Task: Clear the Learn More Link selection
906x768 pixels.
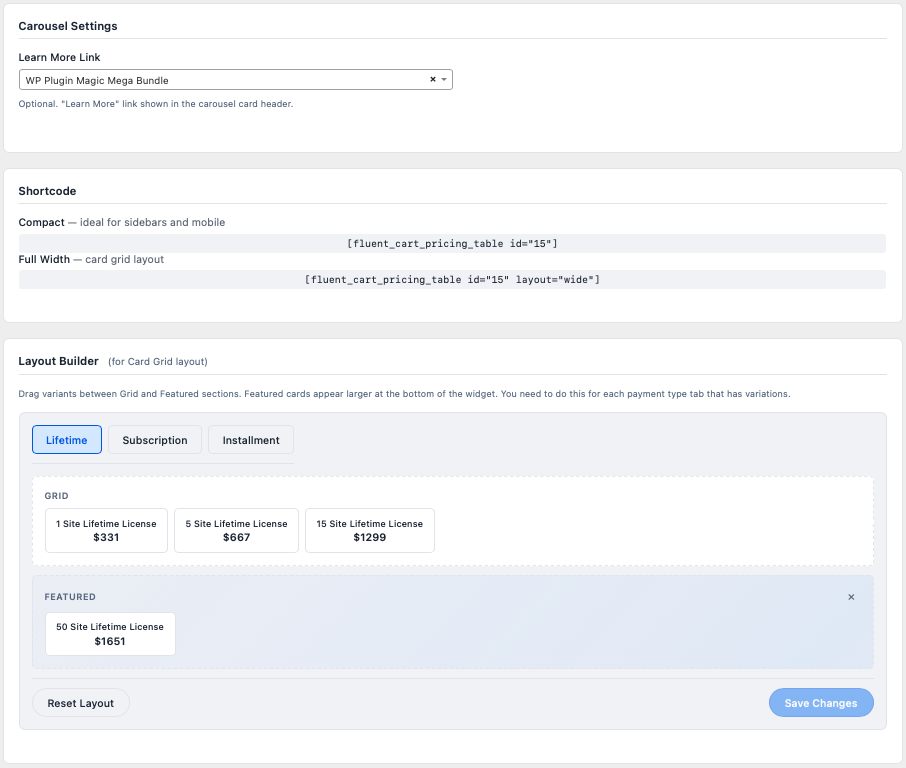Action: point(433,80)
